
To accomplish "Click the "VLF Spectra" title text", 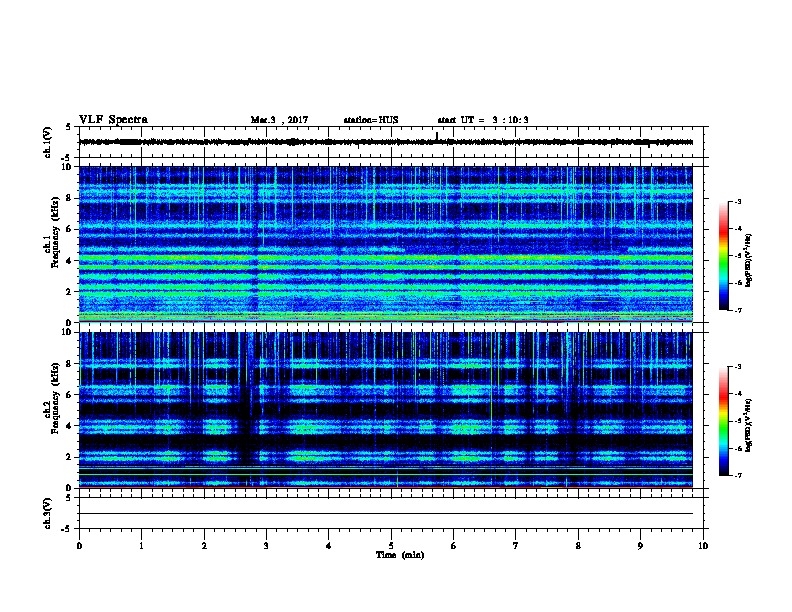I will click(113, 120).
